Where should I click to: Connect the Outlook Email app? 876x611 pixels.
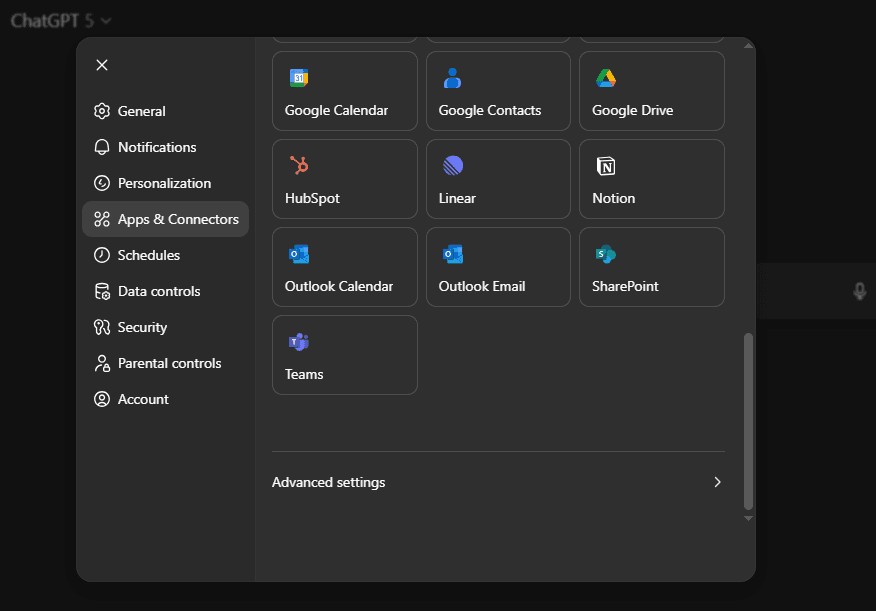[497, 267]
